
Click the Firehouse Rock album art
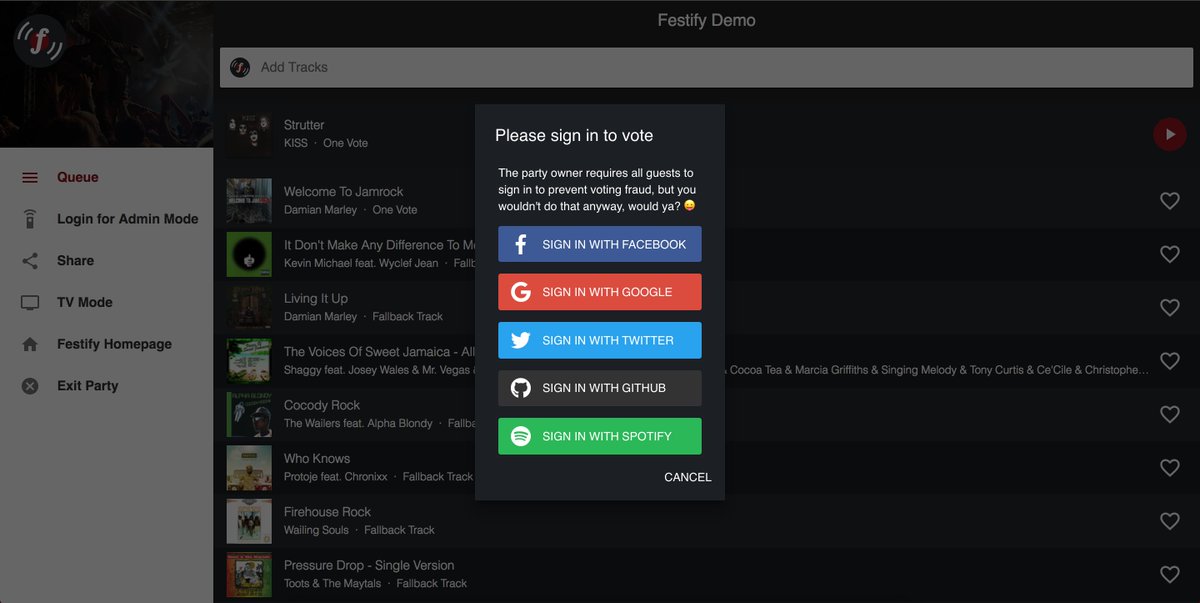[x=249, y=521]
